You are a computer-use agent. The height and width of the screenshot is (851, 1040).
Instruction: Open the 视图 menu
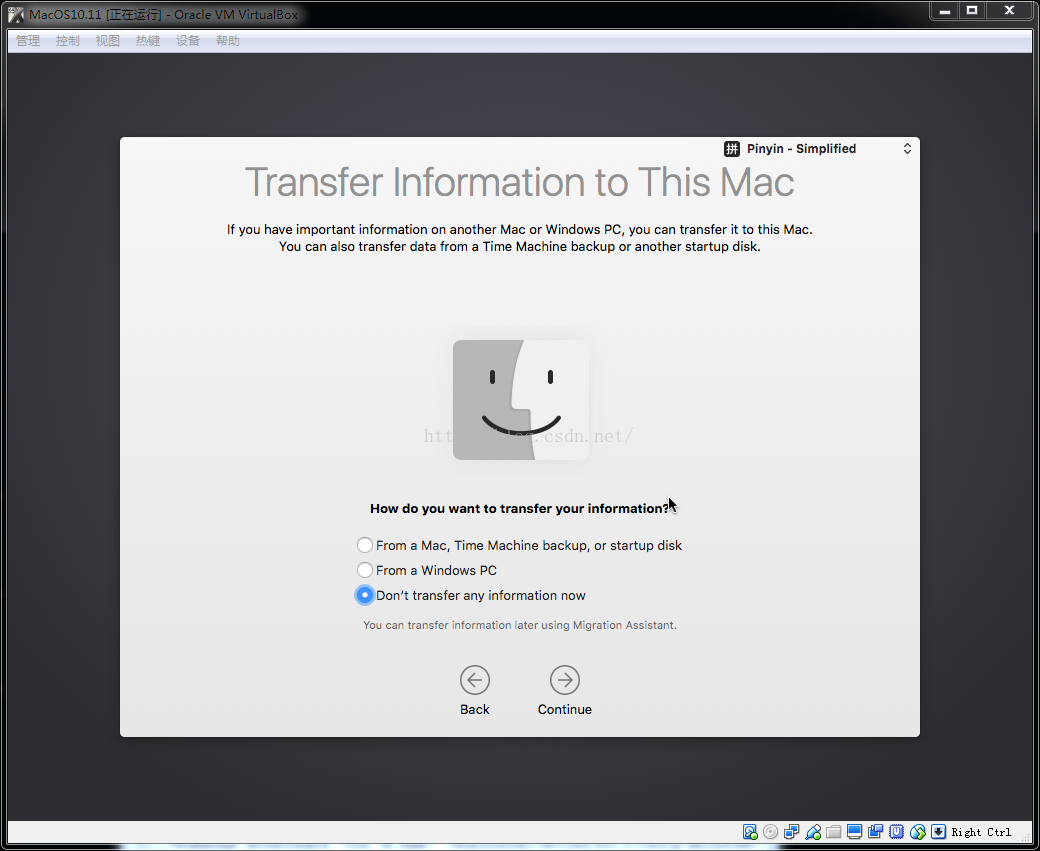click(x=107, y=41)
